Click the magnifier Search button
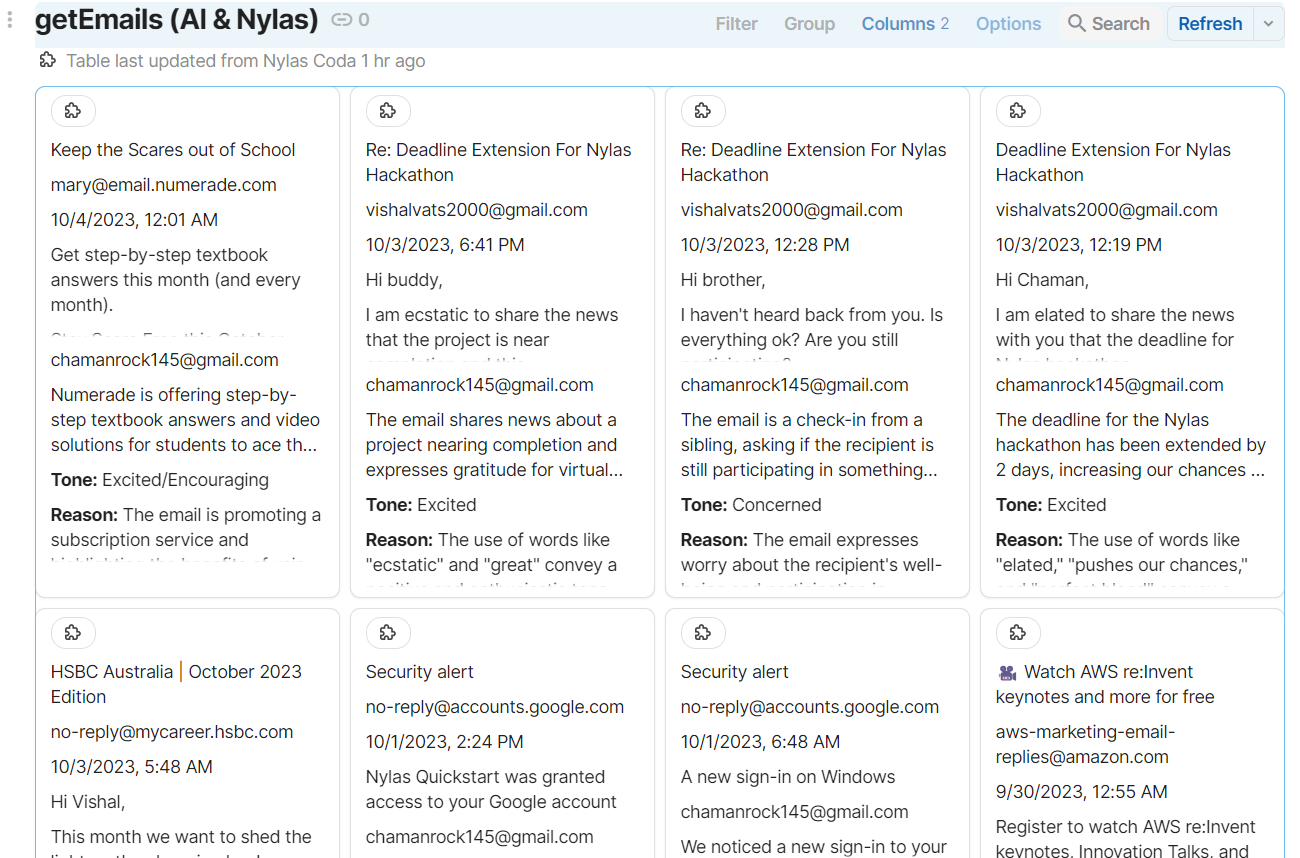 [1109, 24]
